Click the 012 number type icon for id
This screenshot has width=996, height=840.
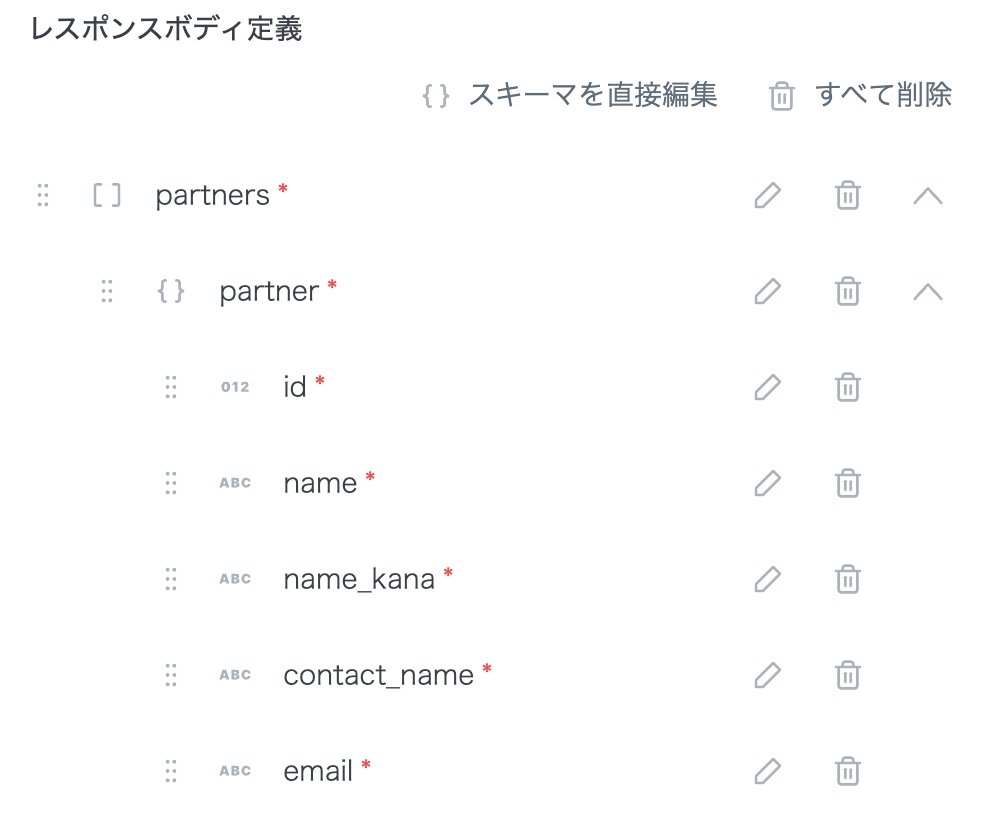235,387
